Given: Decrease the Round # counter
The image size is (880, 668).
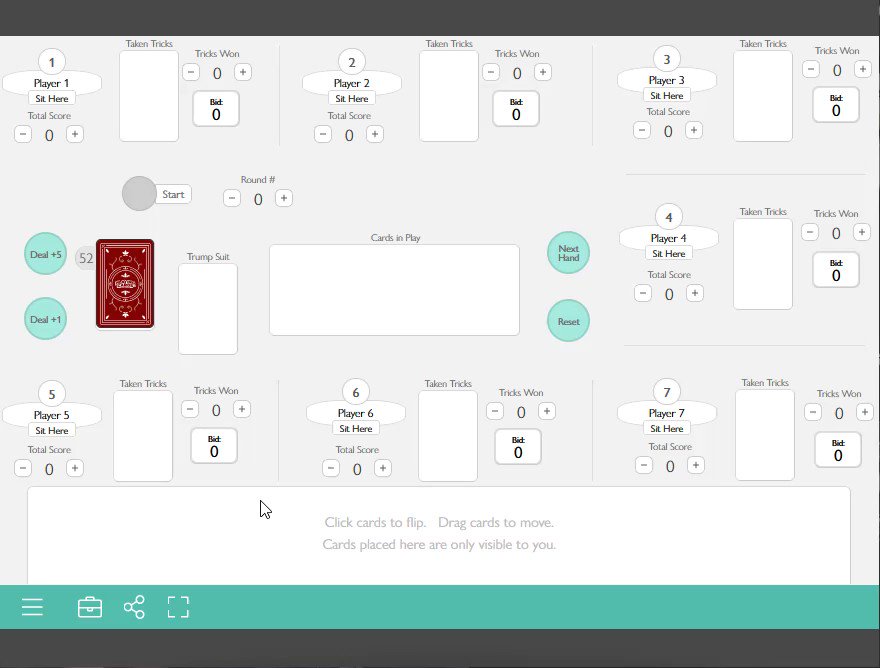Looking at the screenshot, I should (x=232, y=198).
